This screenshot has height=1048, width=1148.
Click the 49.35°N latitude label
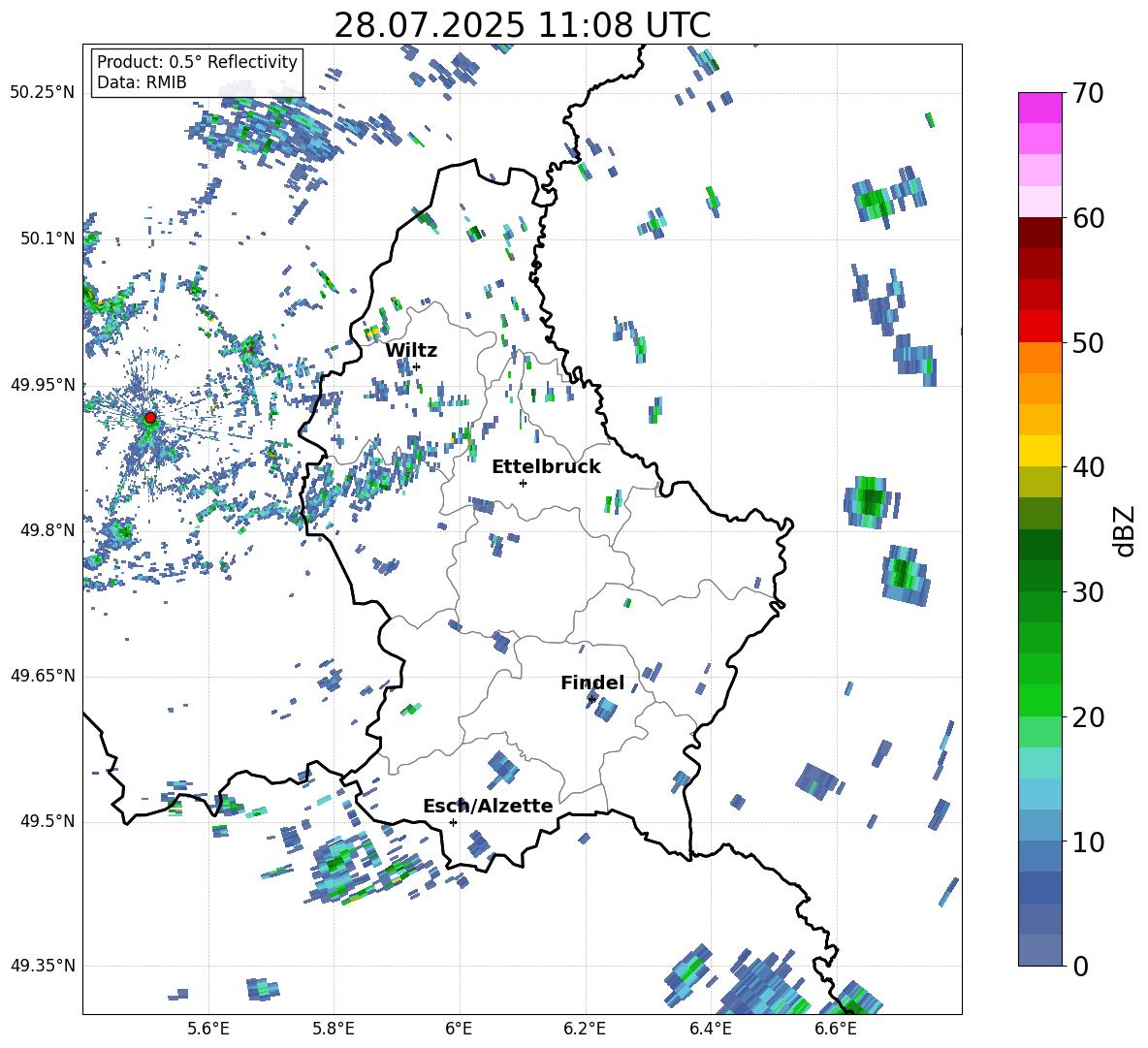[43, 966]
